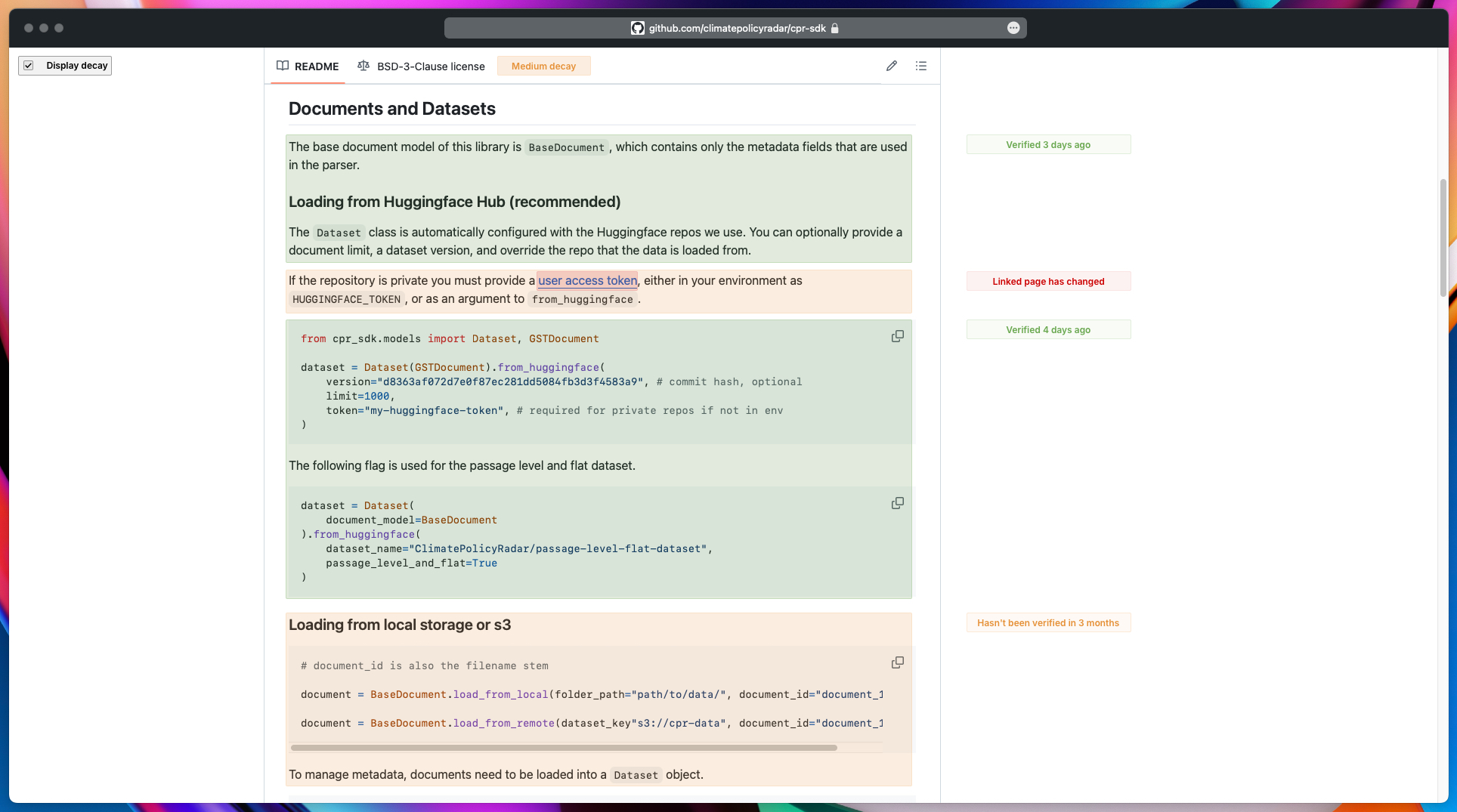Toggle the Display decay checkbox
The height and width of the screenshot is (812, 1457).
tap(29, 66)
